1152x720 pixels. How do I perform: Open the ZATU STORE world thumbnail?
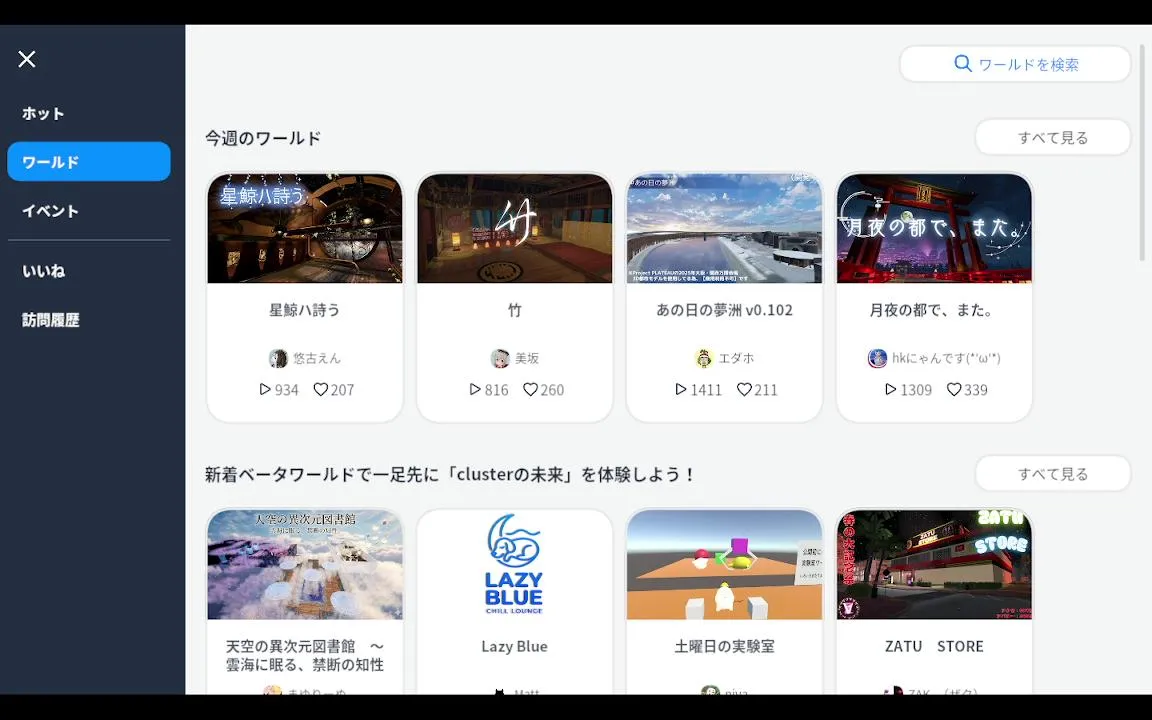pos(935,565)
